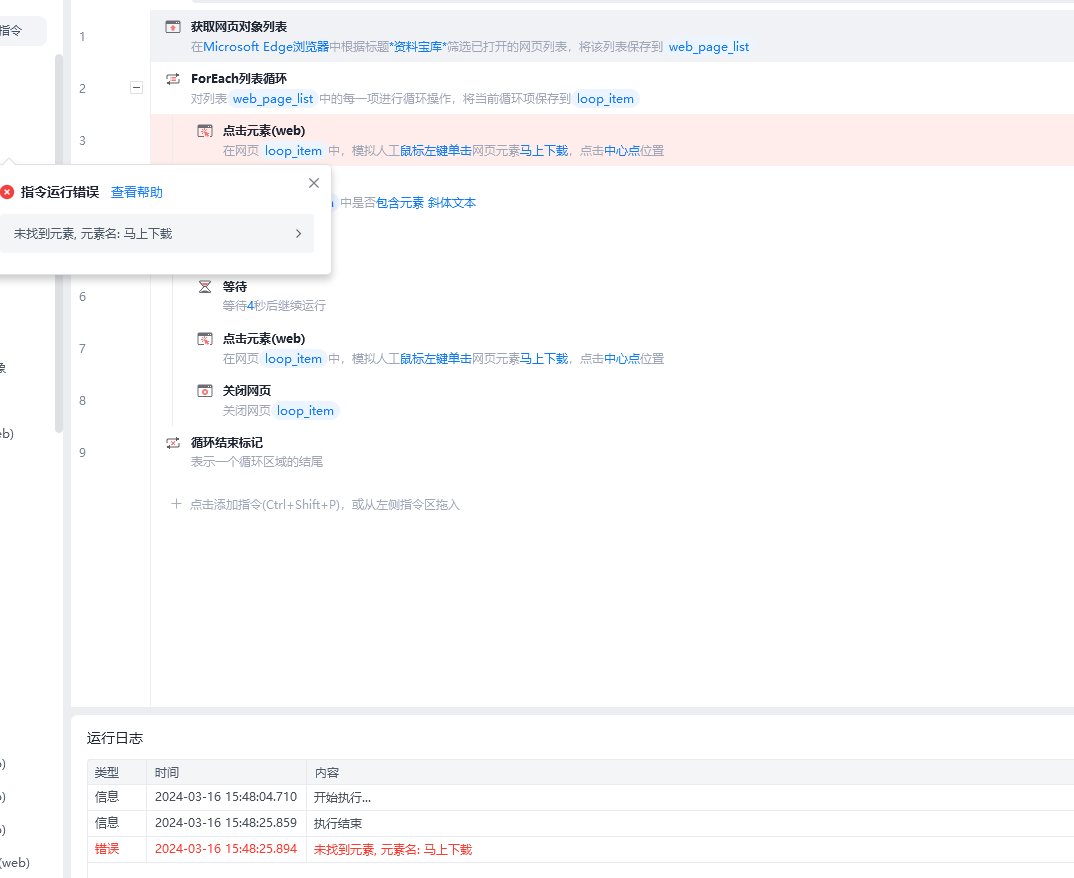
Task: Click the 时间 column header in run log
Action: (167, 773)
